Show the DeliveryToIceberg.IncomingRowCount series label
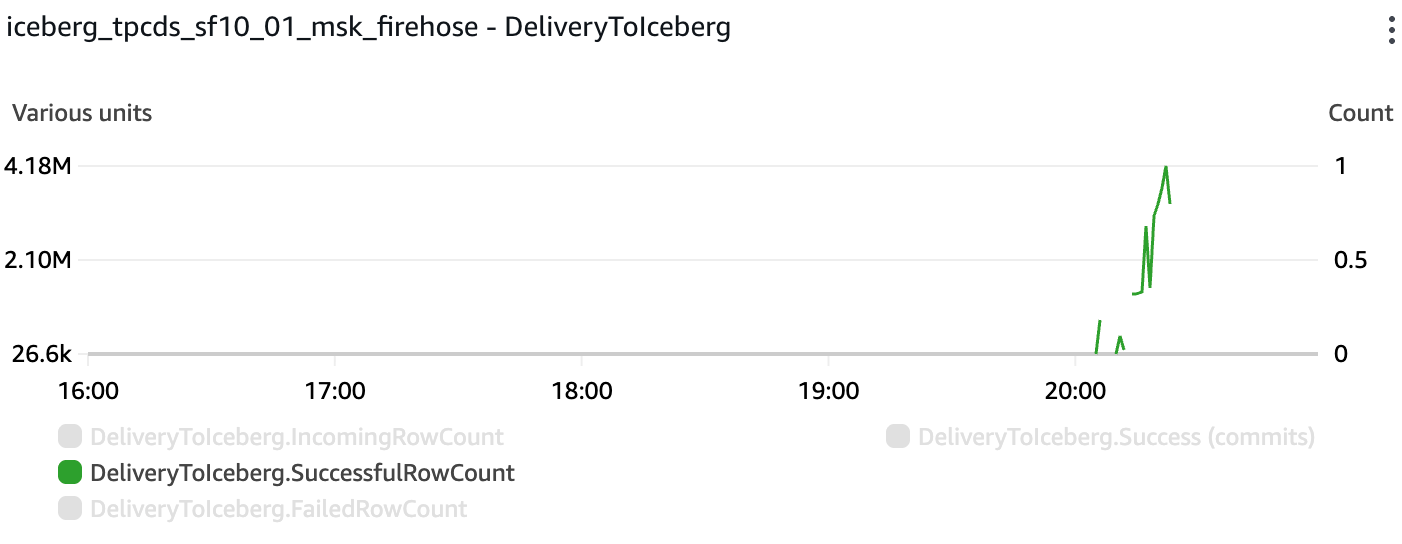Viewport: 1402px width, 544px height. 296,436
